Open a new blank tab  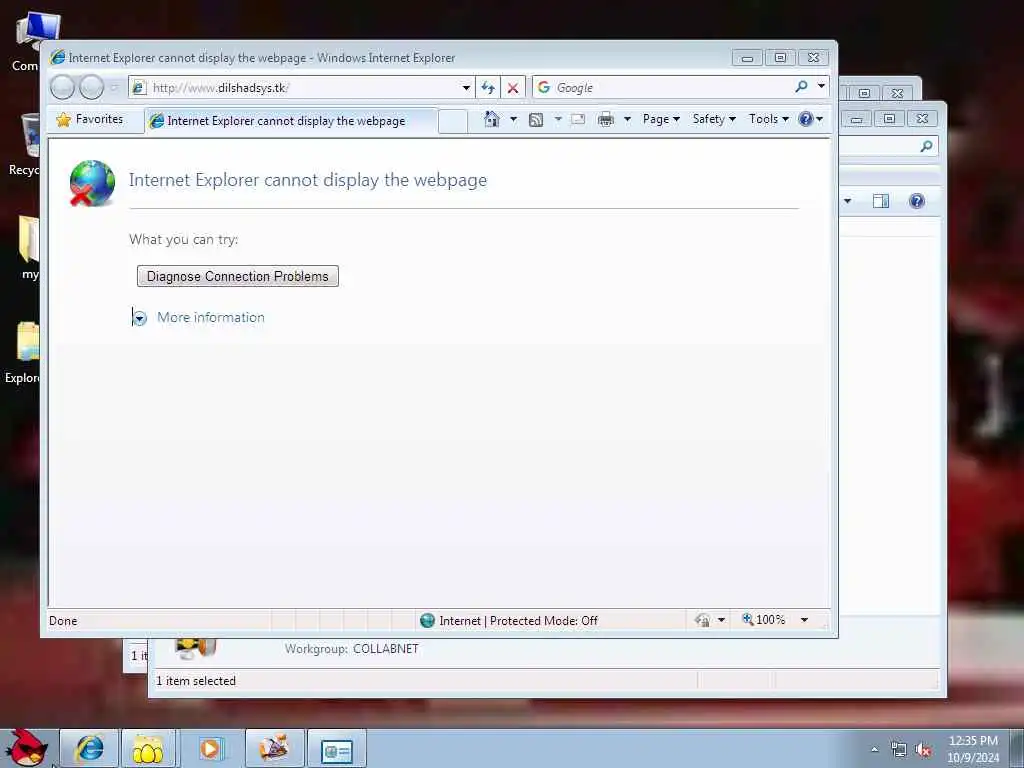[x=453, y=121]
